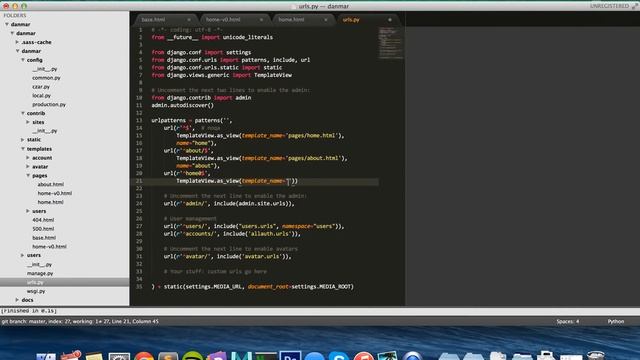Click the unsaved dot on urls.py tab
This screenshot has height=360, width=640.
pos(390,20)
